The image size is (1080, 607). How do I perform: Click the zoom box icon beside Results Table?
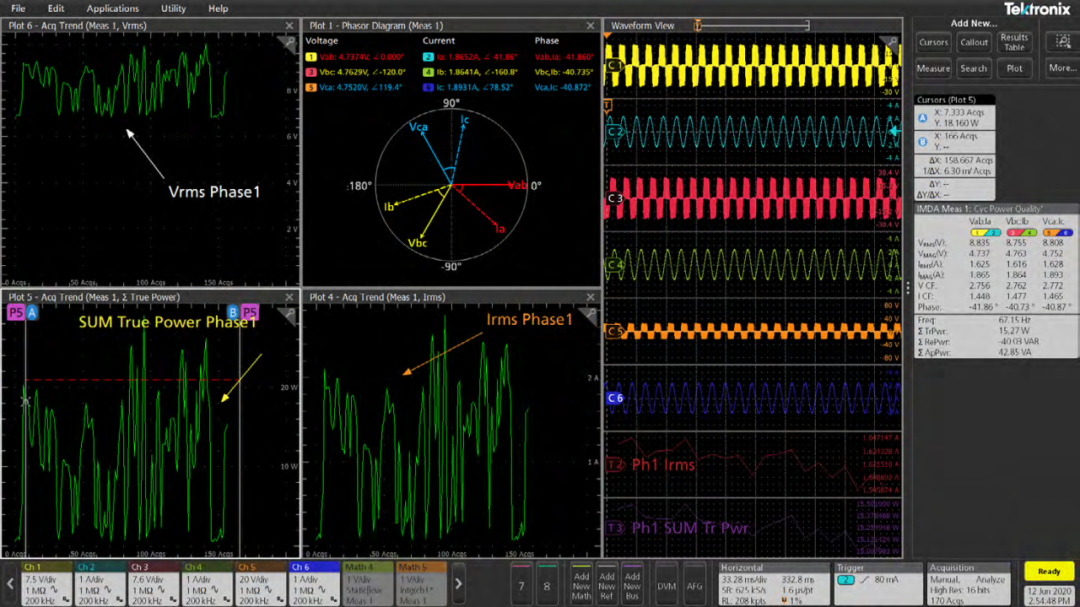(x=1062, y=42)
